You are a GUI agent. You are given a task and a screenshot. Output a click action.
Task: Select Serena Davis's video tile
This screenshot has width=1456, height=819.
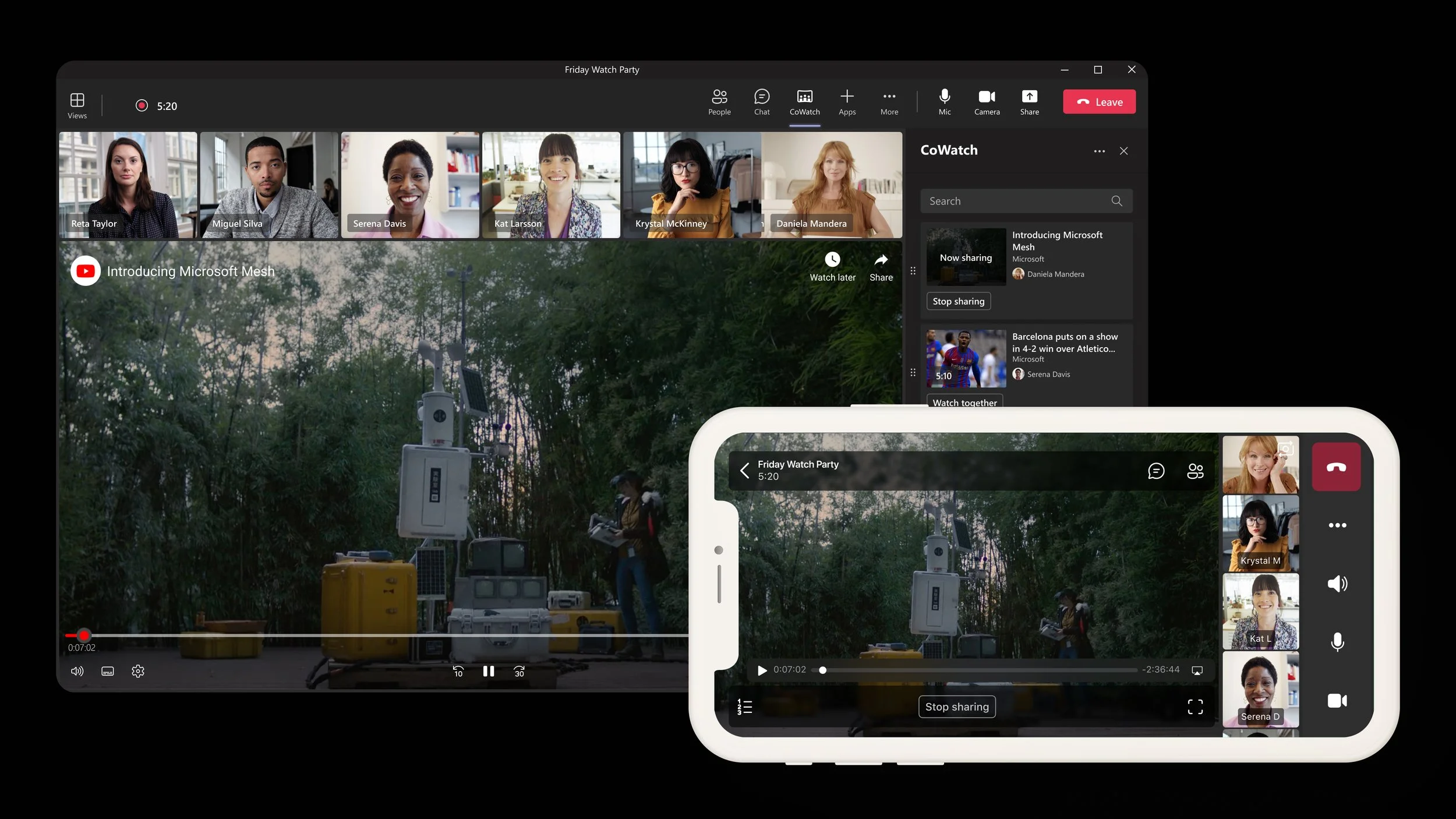(410, 185)
